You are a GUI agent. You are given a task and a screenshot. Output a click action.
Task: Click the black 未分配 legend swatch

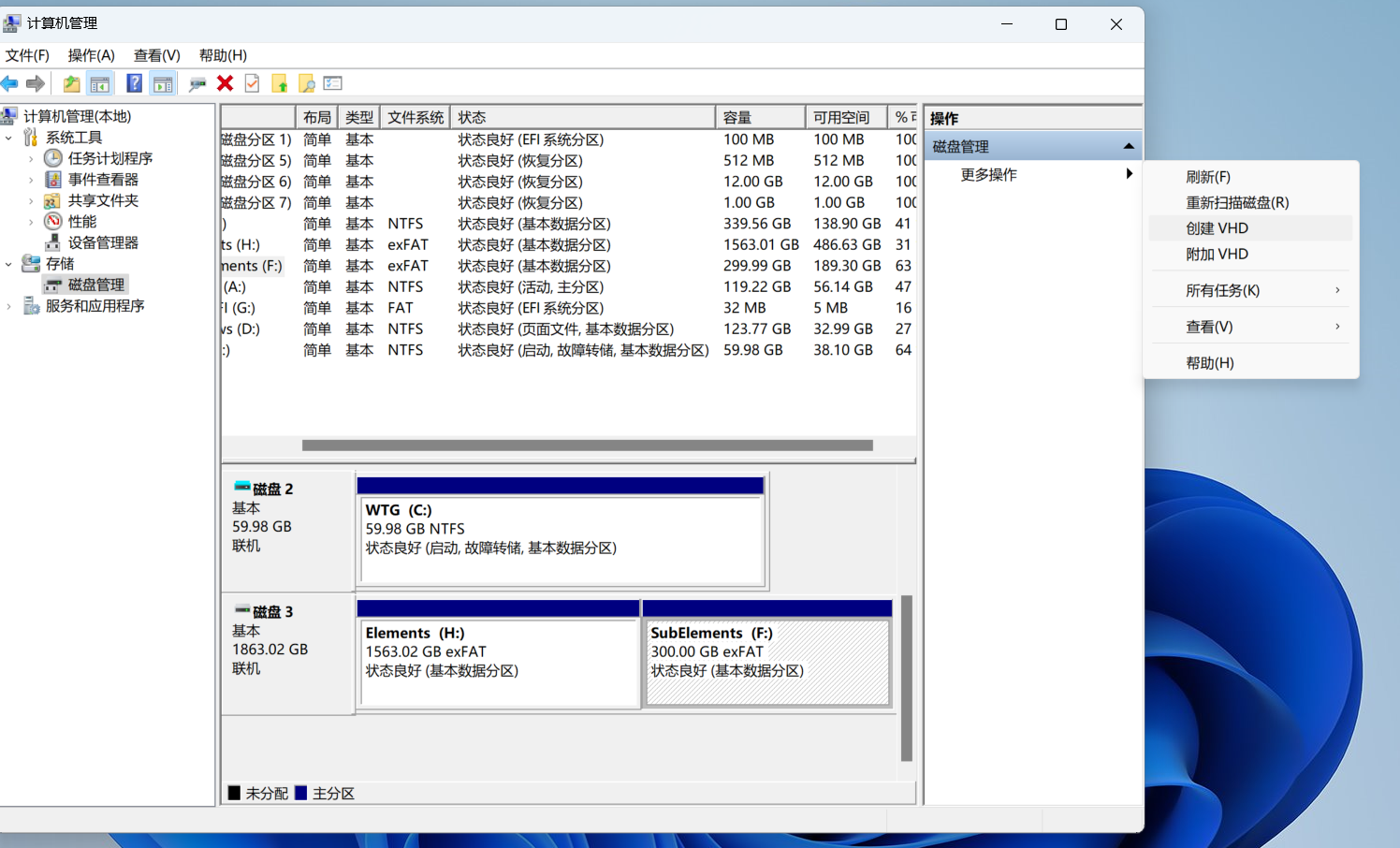234,793
